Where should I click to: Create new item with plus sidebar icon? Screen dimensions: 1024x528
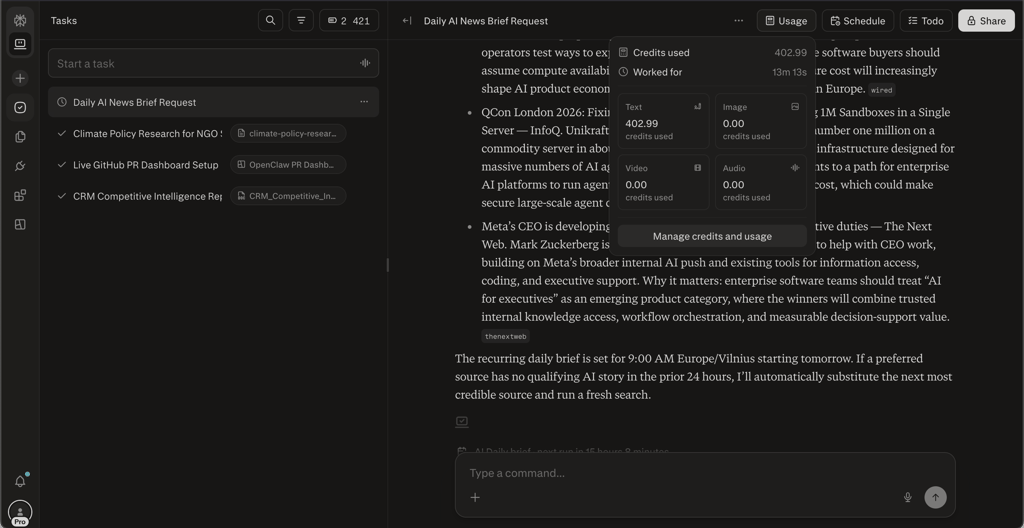coord(20,78)
